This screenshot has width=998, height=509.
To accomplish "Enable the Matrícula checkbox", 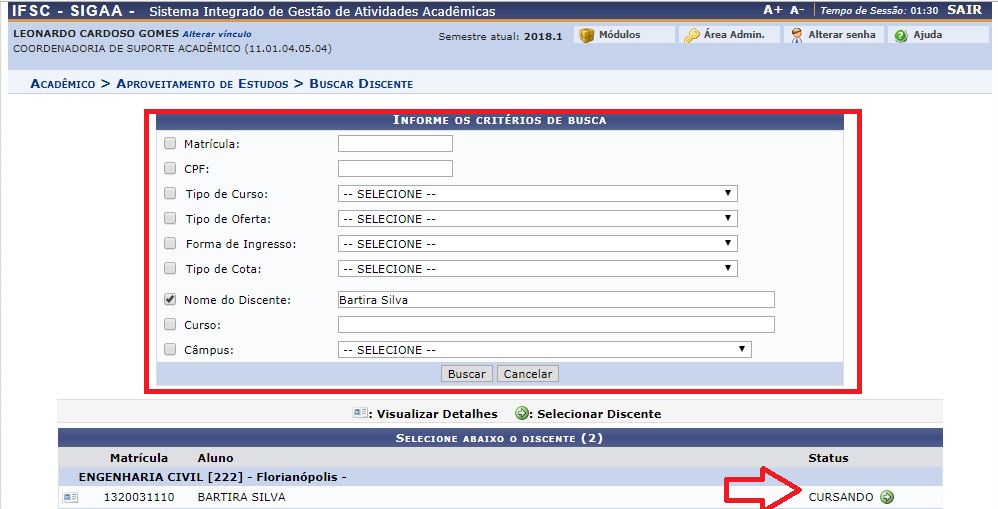I will 170,144.
